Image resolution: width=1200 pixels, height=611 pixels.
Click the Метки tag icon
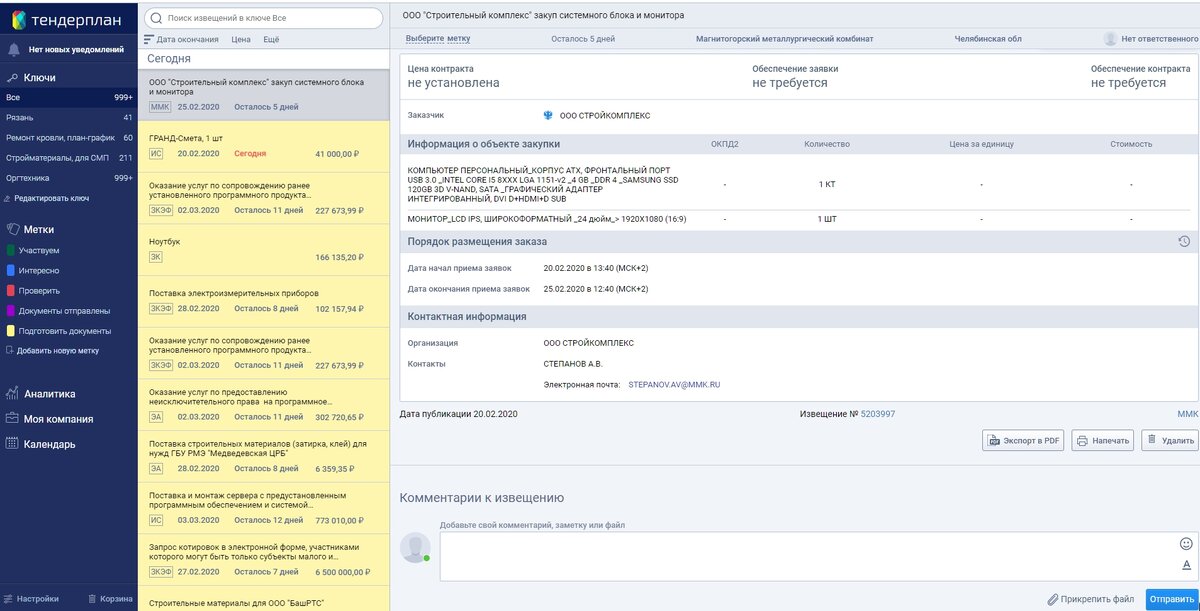[13, 228]
